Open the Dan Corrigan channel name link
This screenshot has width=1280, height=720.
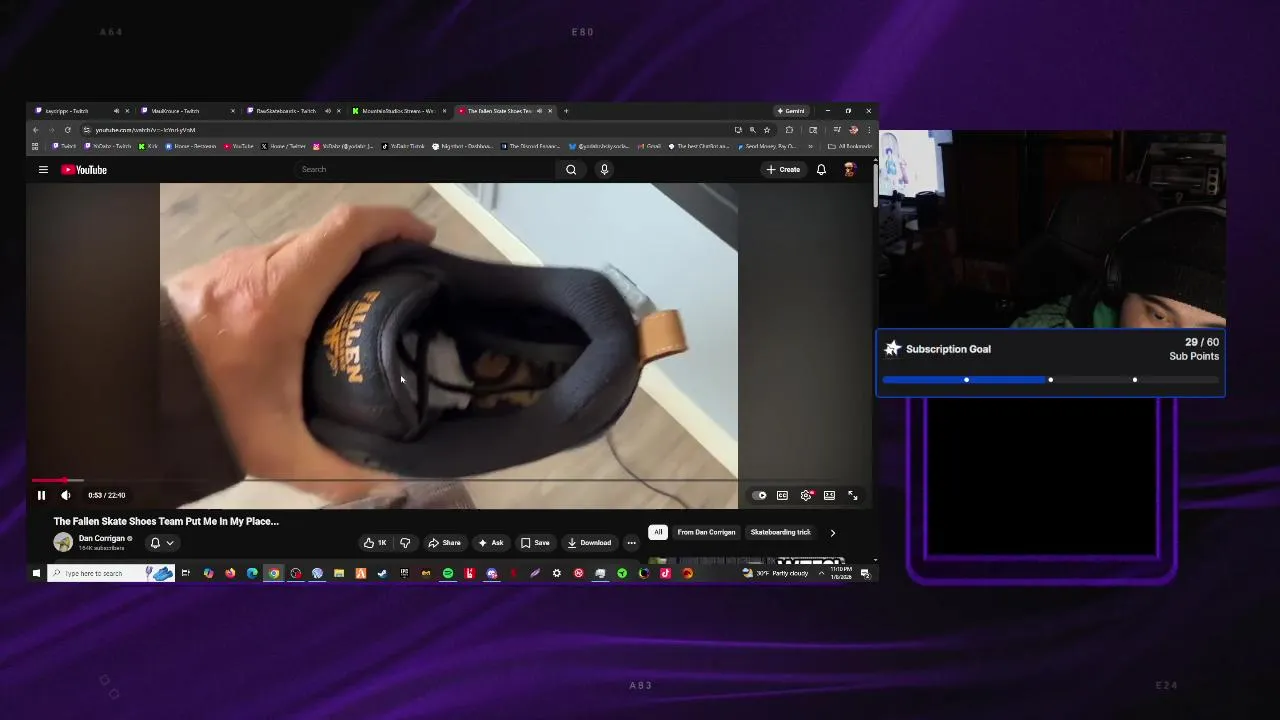pos(102,538)
